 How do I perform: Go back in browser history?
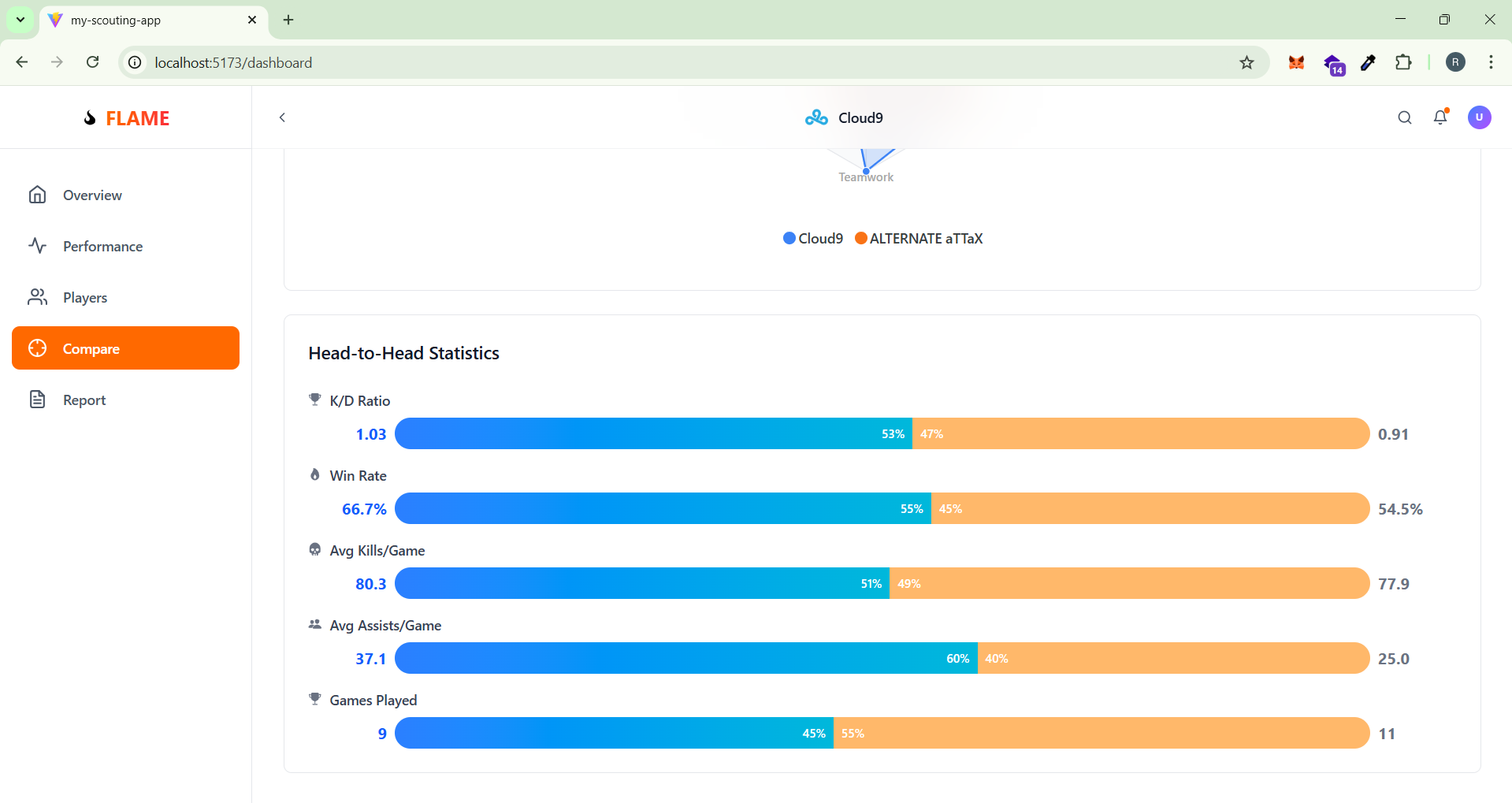(22, 62)
